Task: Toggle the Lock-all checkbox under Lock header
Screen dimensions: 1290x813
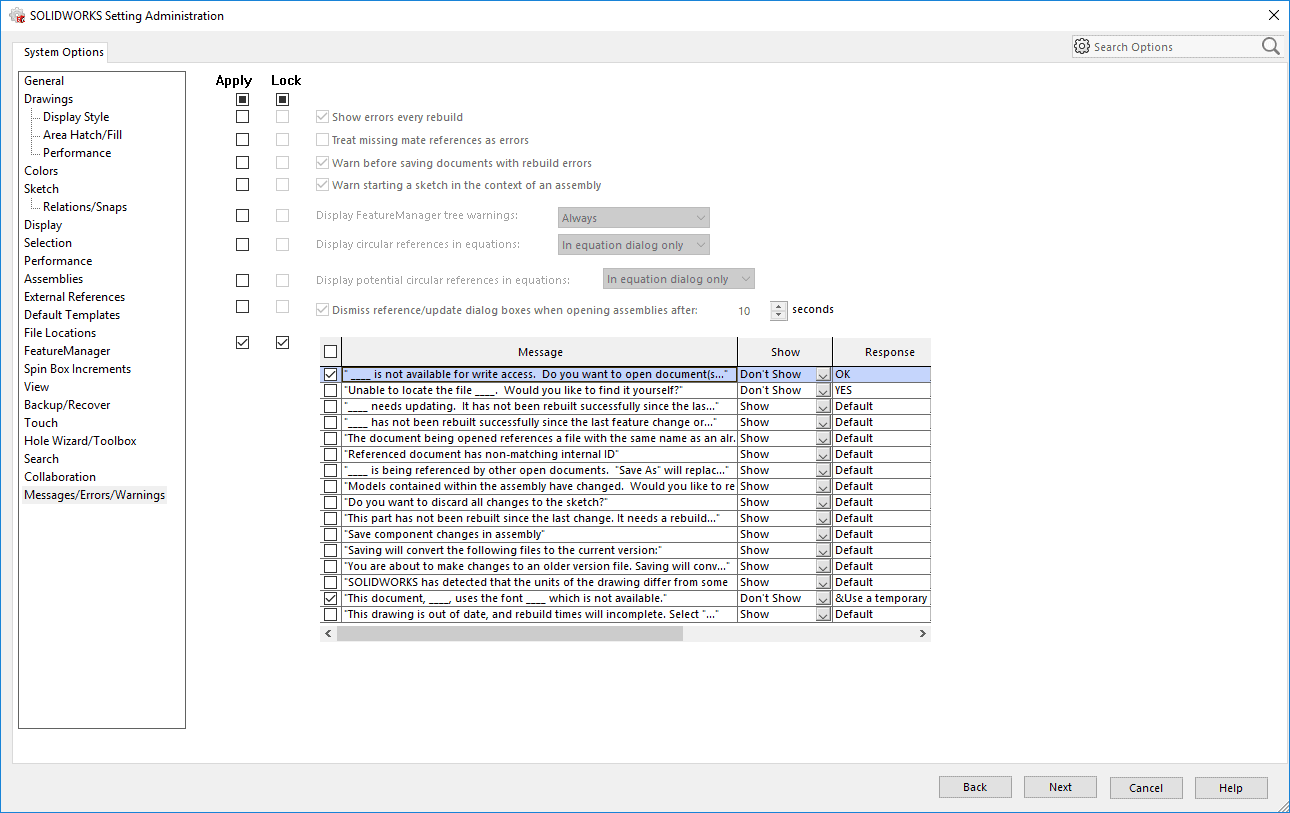Action: [x=282, y=99]
